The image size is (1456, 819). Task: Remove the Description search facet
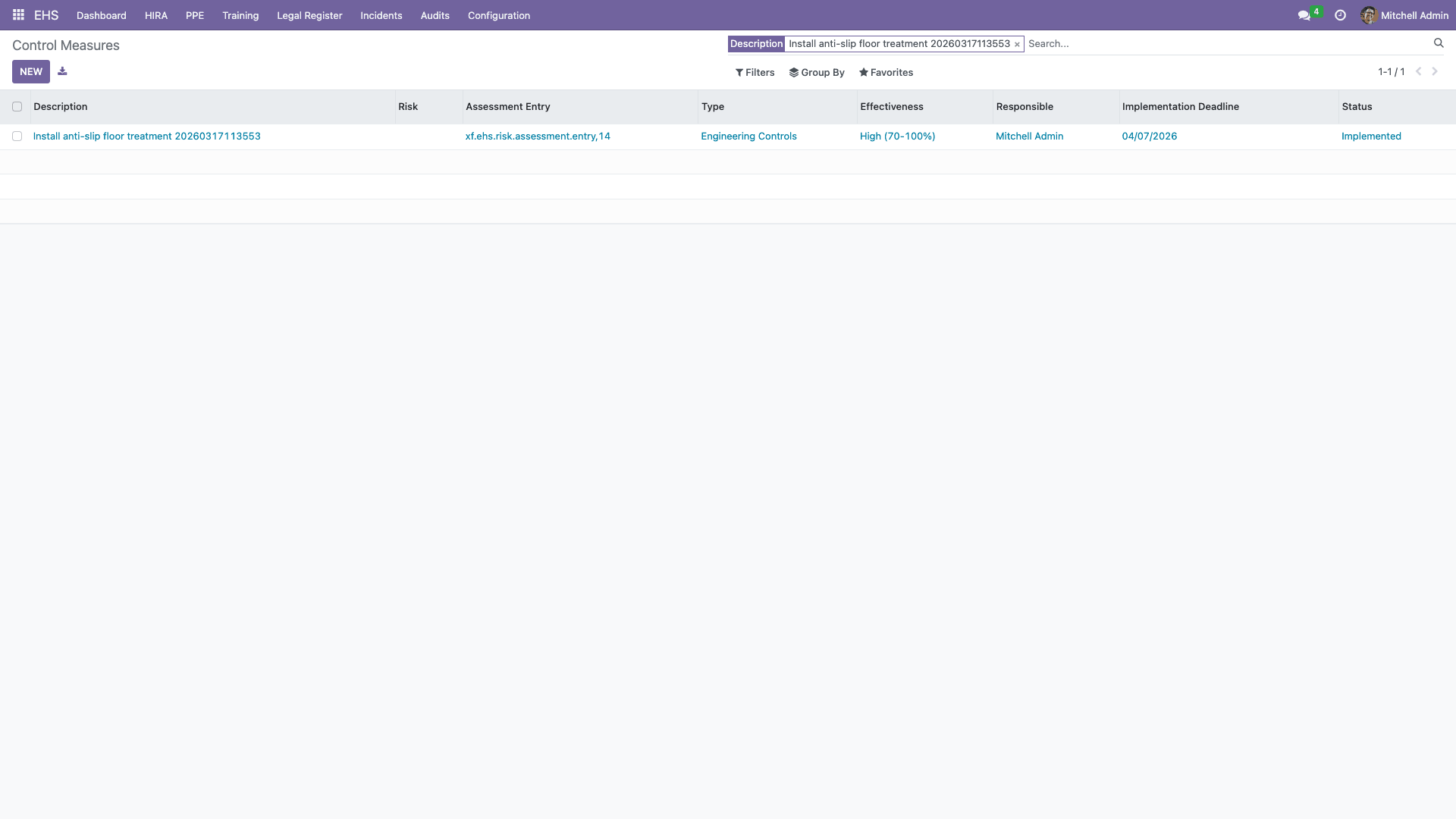click(x=1017, y=45)
